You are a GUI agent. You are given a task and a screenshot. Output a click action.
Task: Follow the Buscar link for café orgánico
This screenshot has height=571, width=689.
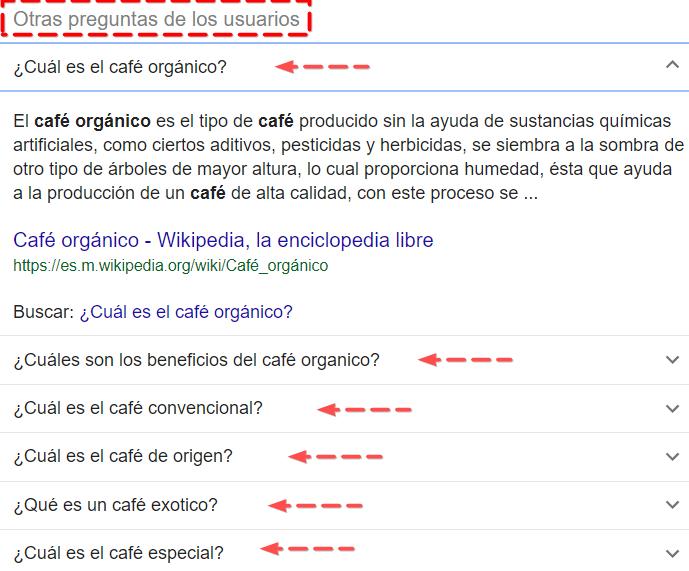pos(186,312)
